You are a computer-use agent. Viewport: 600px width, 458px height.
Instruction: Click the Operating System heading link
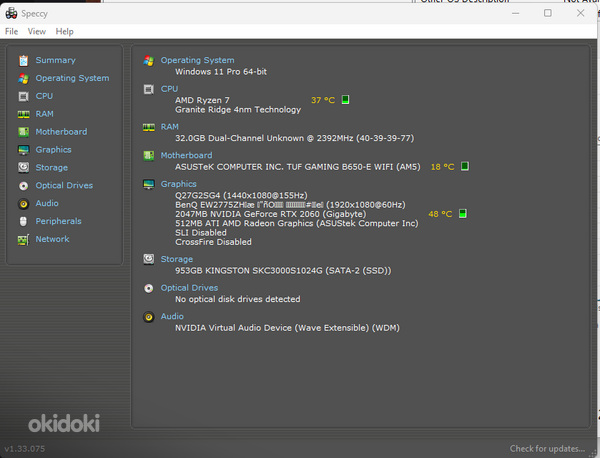pyautogui.click(x=197, y=60)
